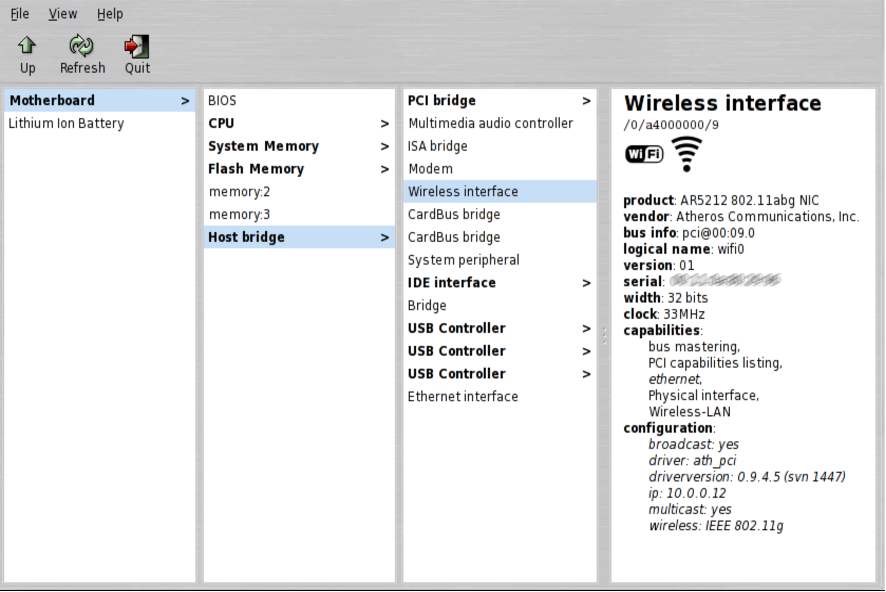Click the wireless signal waves icon
The image size is (886, 592).
686,153
